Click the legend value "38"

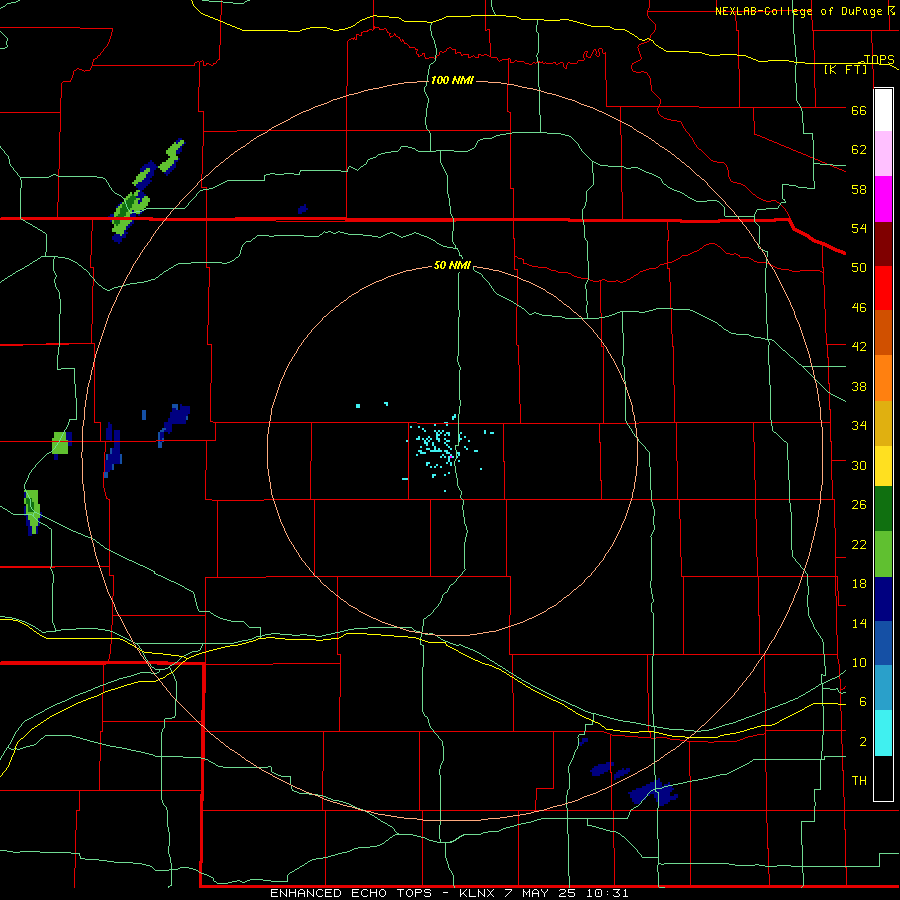tap(859, 386)
